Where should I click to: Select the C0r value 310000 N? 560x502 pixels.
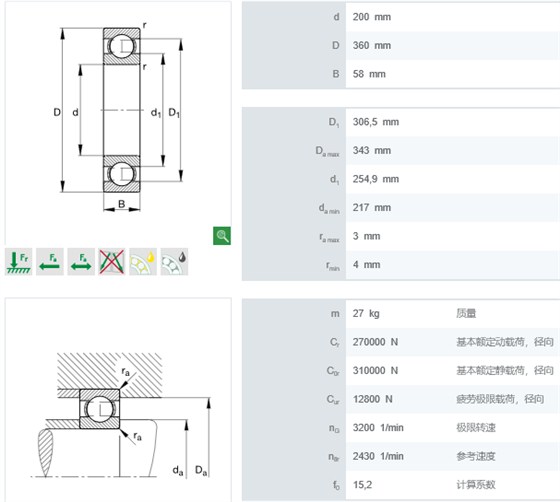pos(375,371)
